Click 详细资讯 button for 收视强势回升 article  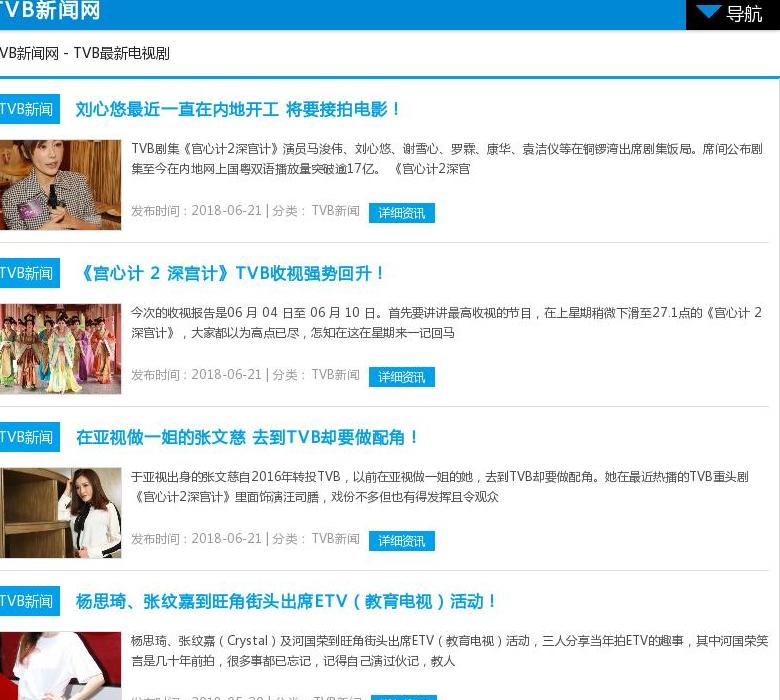click(x=401, y=377)
